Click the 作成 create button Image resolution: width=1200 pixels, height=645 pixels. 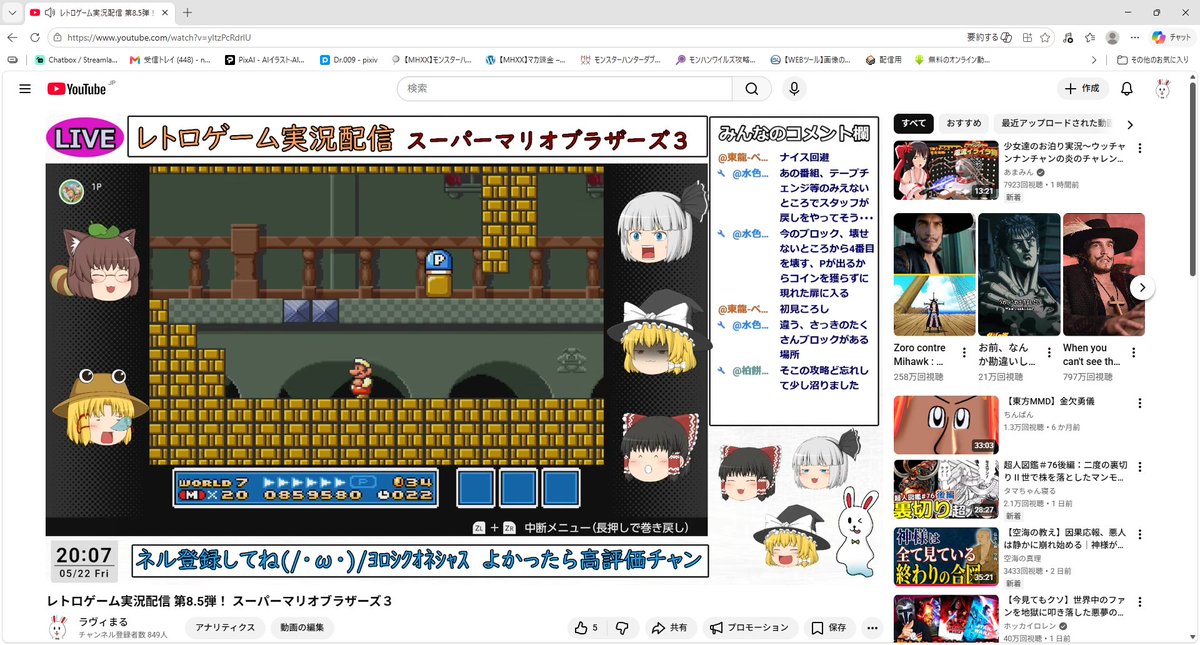tap(1082, 89)
